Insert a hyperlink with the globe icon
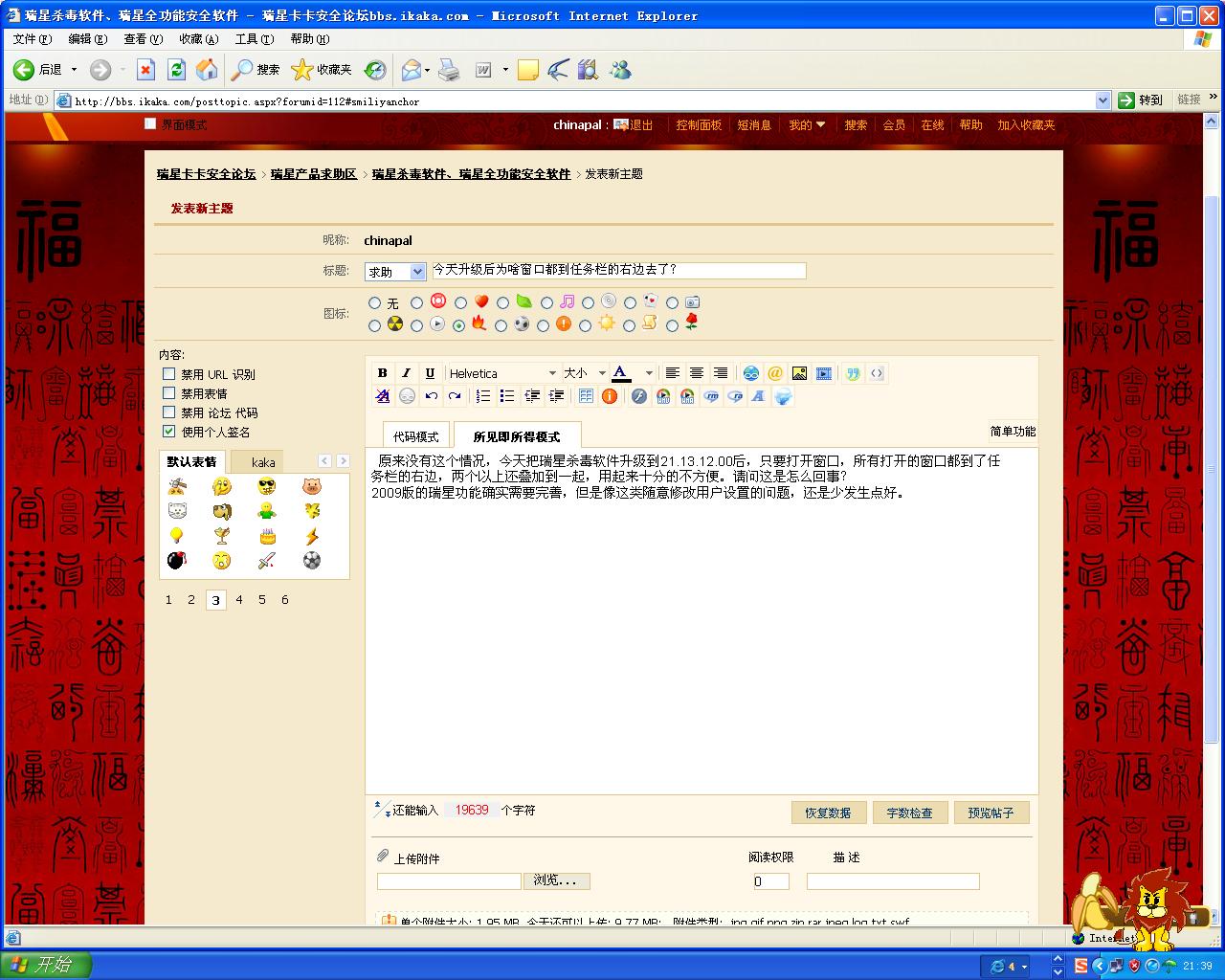The height and width of the screenshot is (980, 1225). (x=751, y=373)
